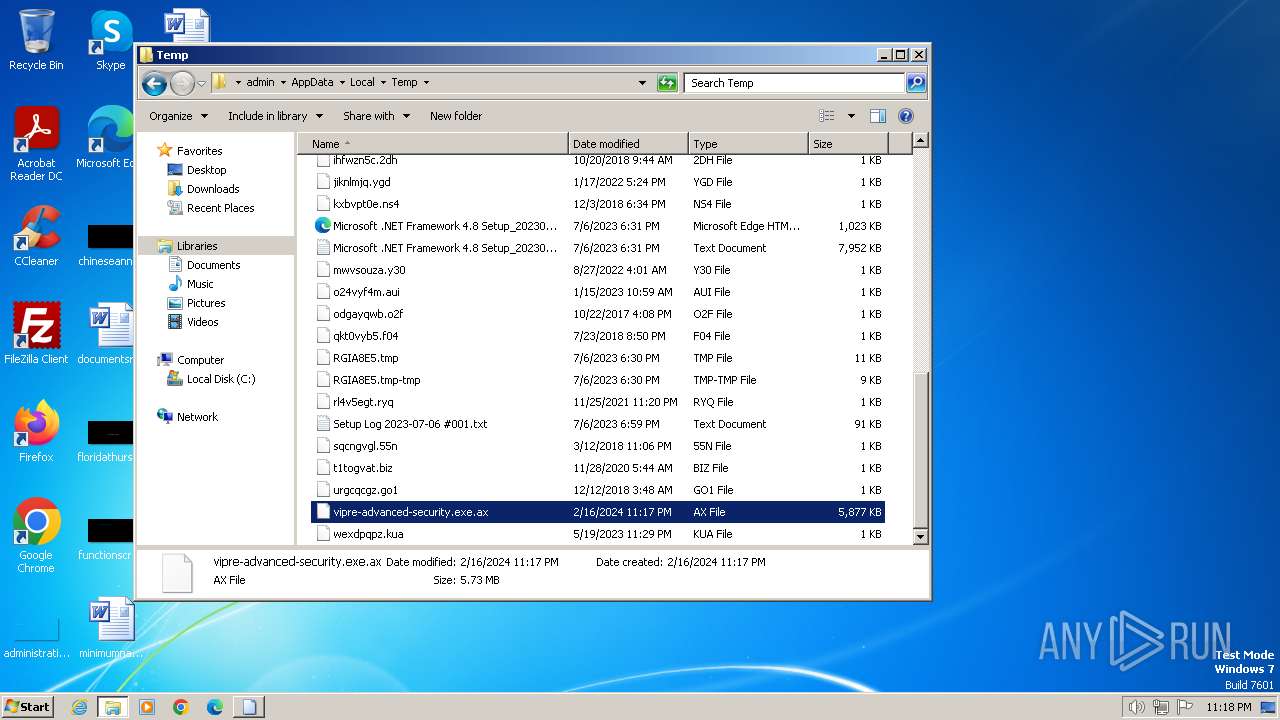Click the blue Help question mark icon
Image resolution: width=1280 pixels, height=720 pixels.
(906, 116)
